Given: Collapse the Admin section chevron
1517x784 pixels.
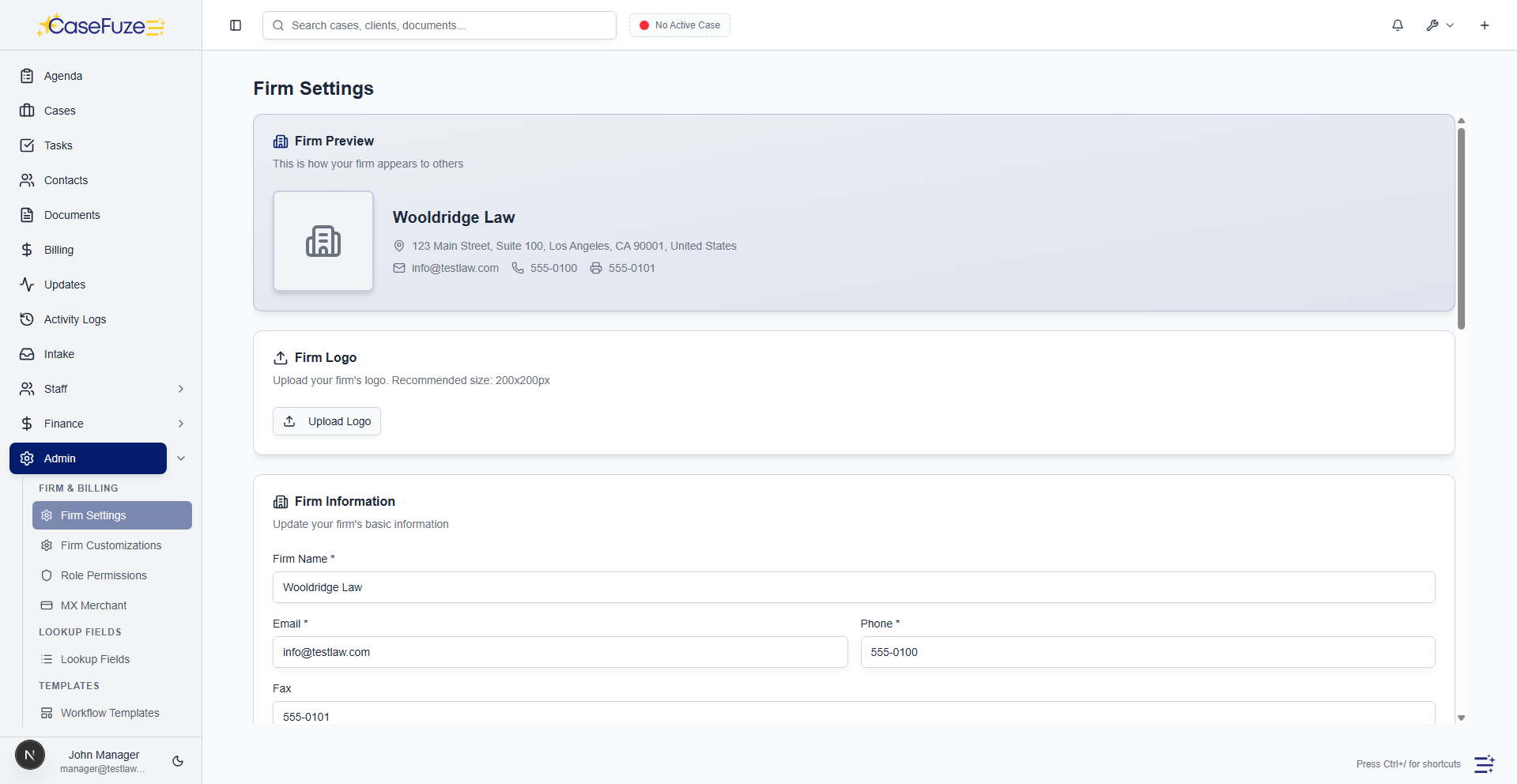Looking at the screenshot, I should tap(181, 458).
